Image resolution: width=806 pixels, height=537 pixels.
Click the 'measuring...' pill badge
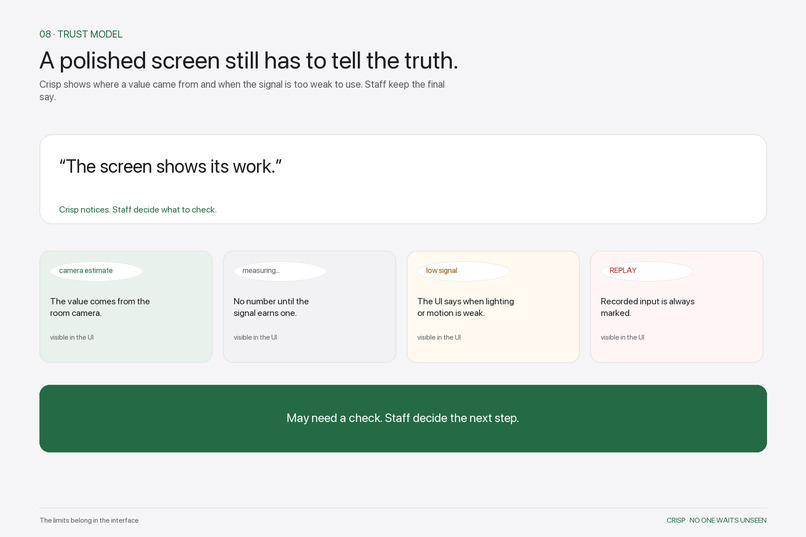(280, 271)
